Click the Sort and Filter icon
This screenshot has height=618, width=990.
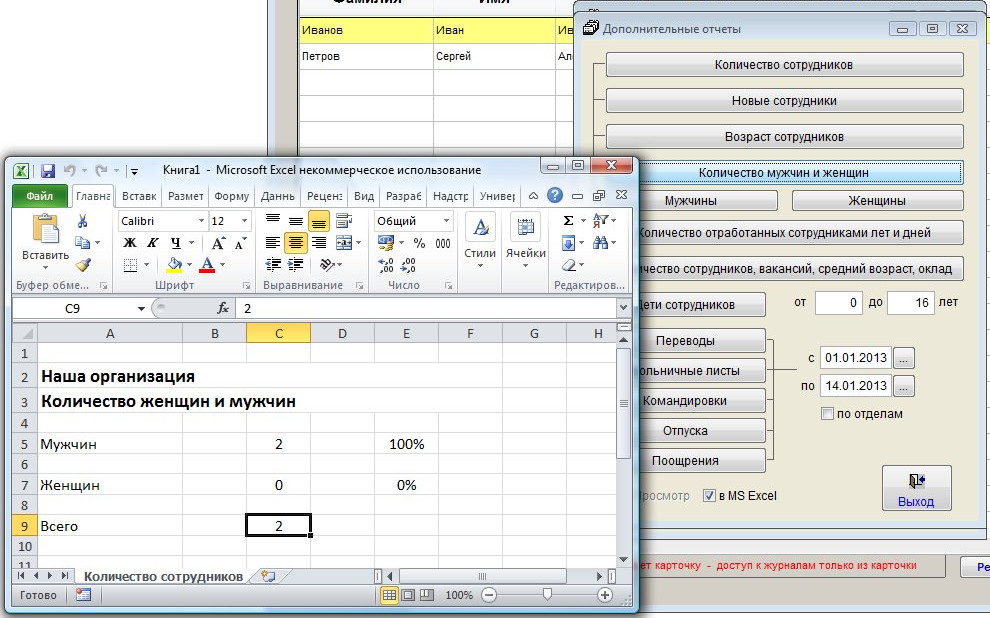tap(600, 220)
